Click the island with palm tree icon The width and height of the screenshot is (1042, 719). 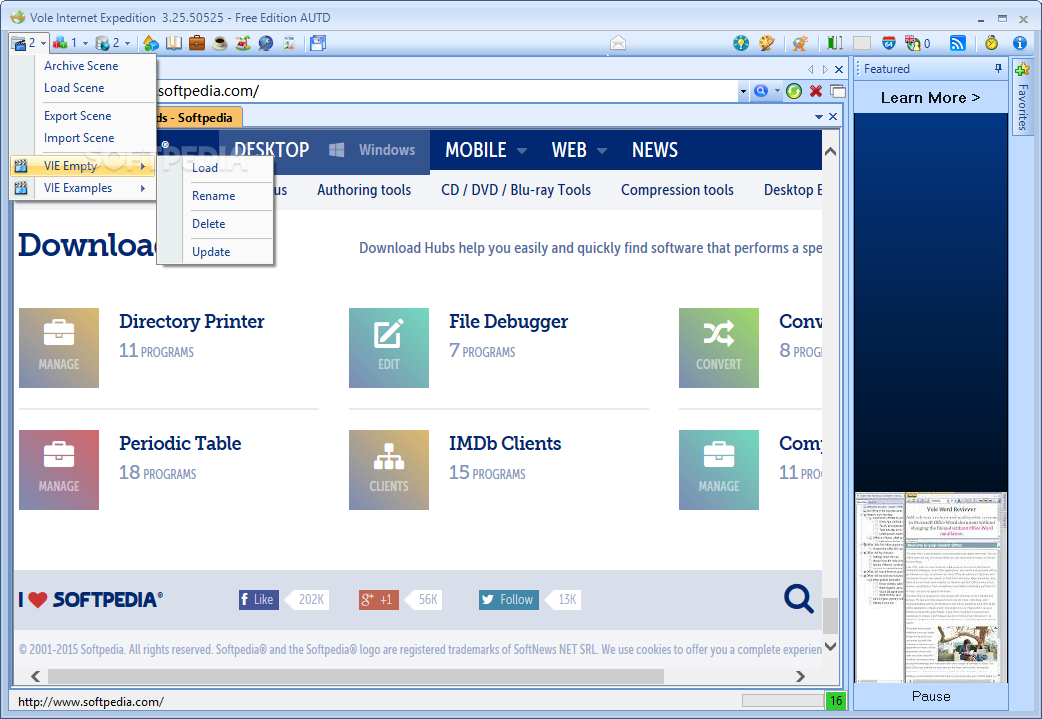click(243, 43)
